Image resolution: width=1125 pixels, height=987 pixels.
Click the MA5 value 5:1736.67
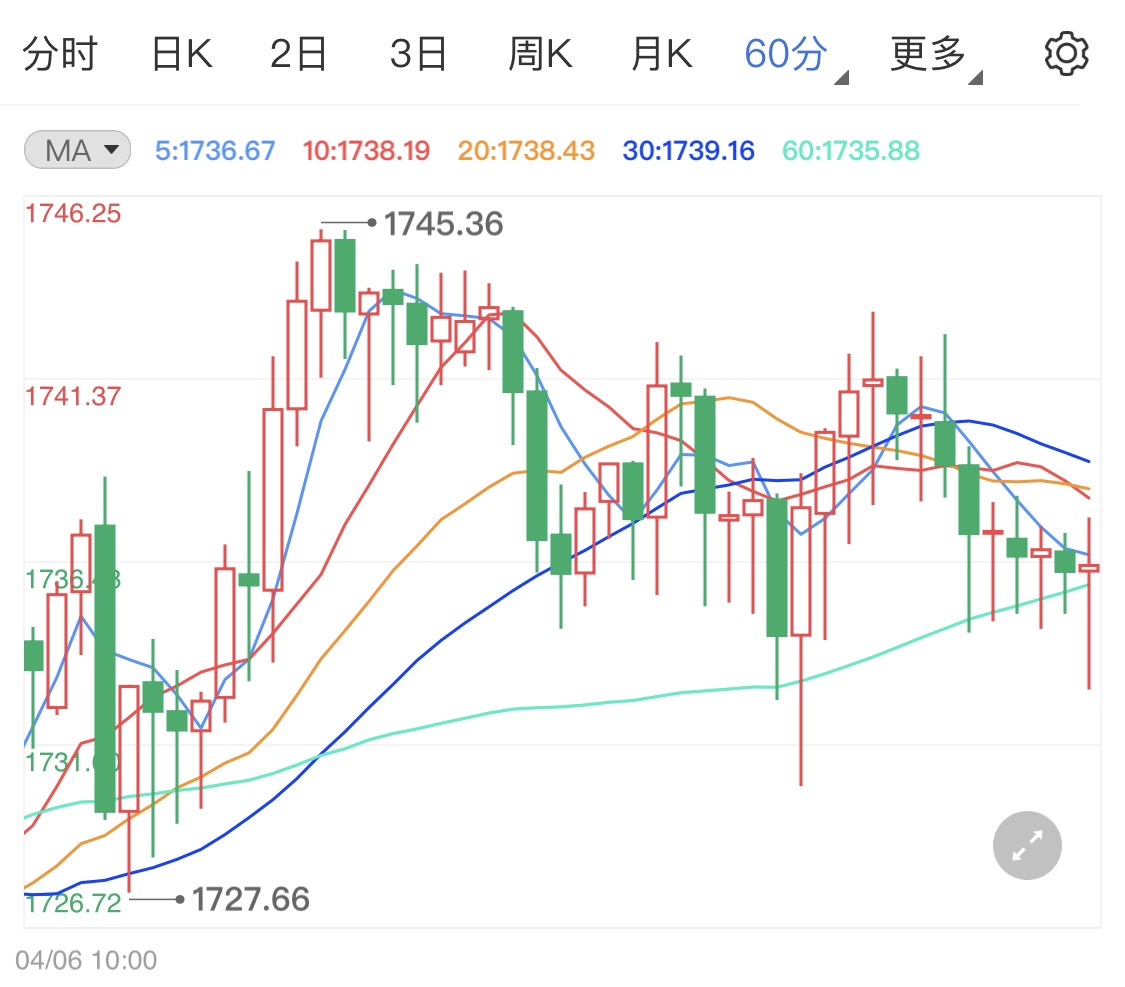215,151
